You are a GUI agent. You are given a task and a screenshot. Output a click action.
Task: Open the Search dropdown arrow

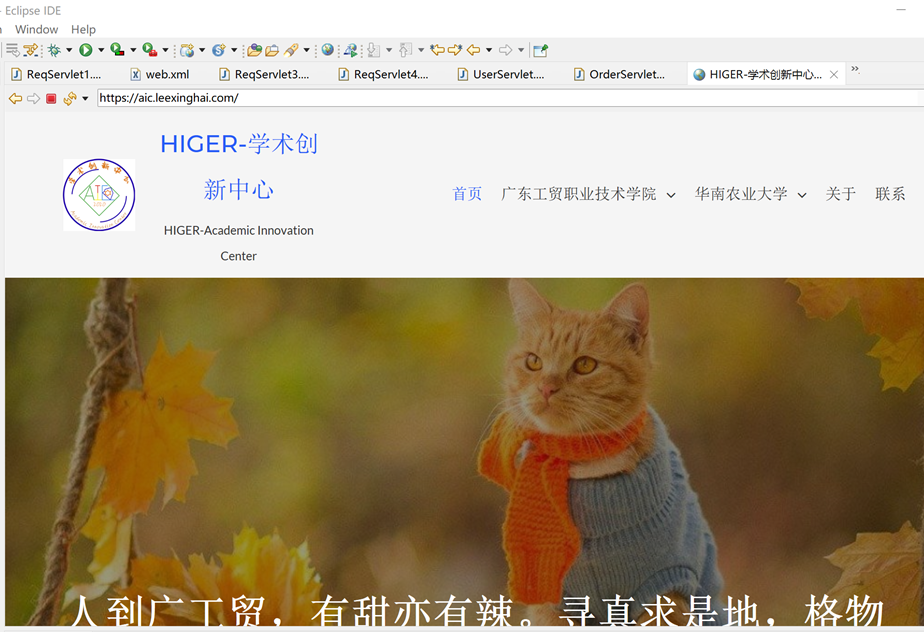pos(306,50)
